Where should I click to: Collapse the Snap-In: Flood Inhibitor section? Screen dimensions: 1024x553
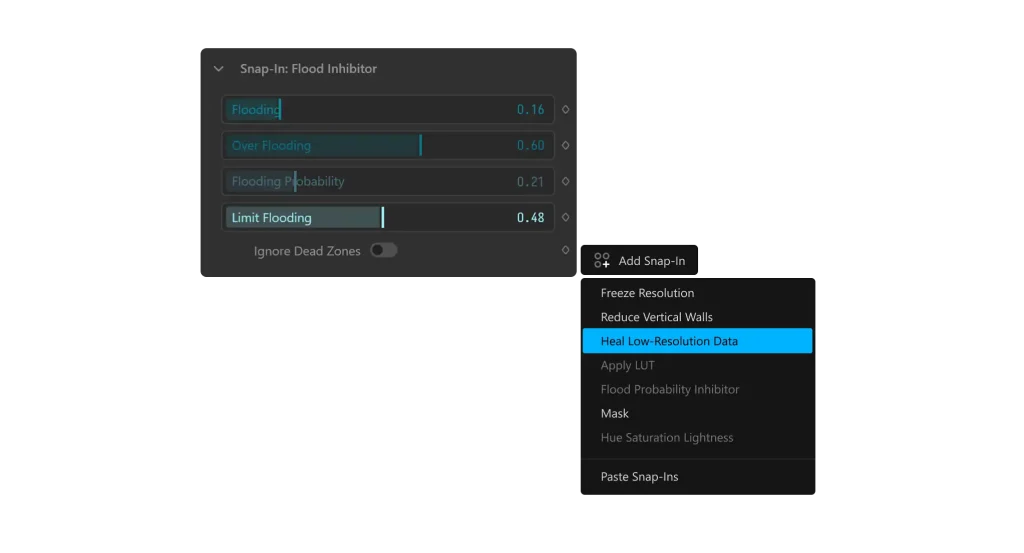(218, 69)
